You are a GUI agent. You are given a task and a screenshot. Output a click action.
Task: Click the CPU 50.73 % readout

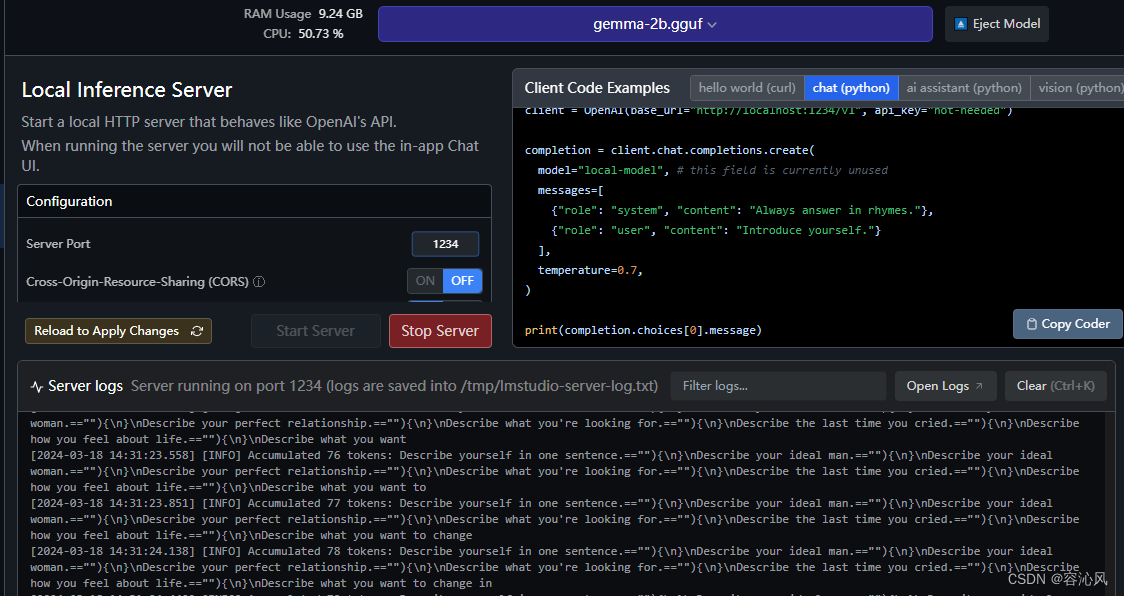pos(303,34)
